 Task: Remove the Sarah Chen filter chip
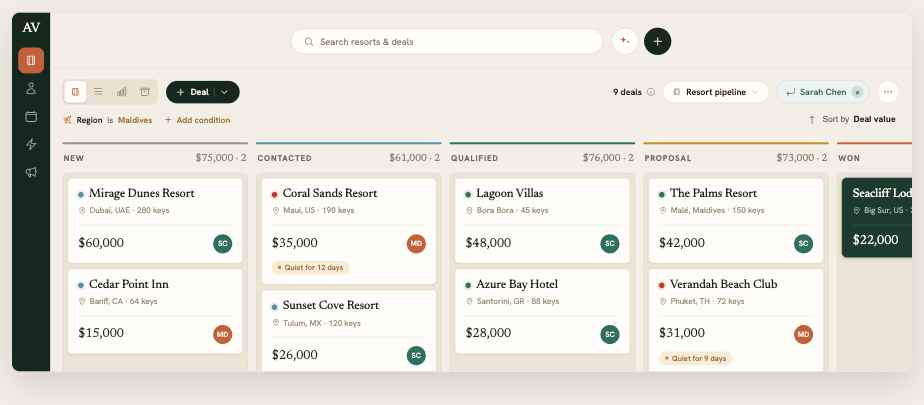857,92
